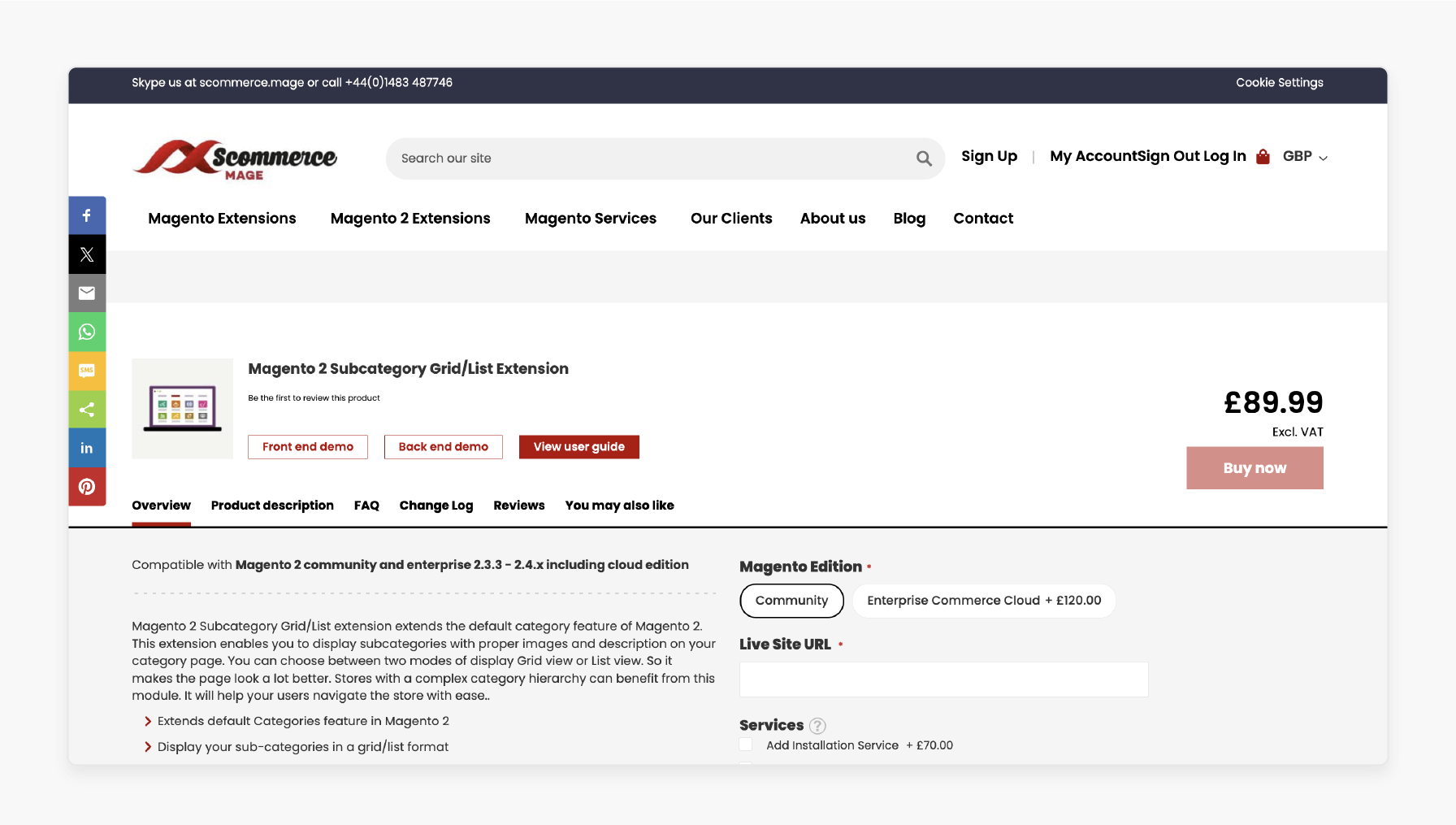Click "Extends default Categories feature" bullet
This screenshot has height=825, width=1456.
[x=303, y=721]
